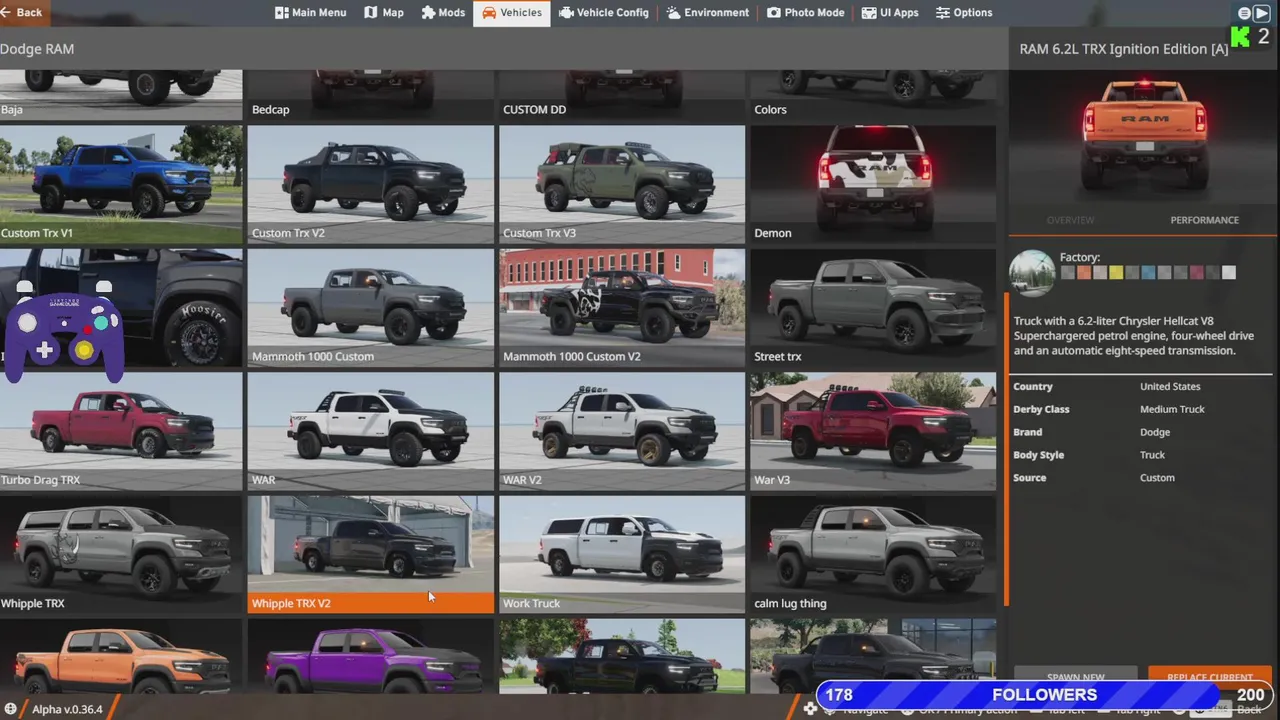Pick the yellow factory paint swatch

point(1116,273)
